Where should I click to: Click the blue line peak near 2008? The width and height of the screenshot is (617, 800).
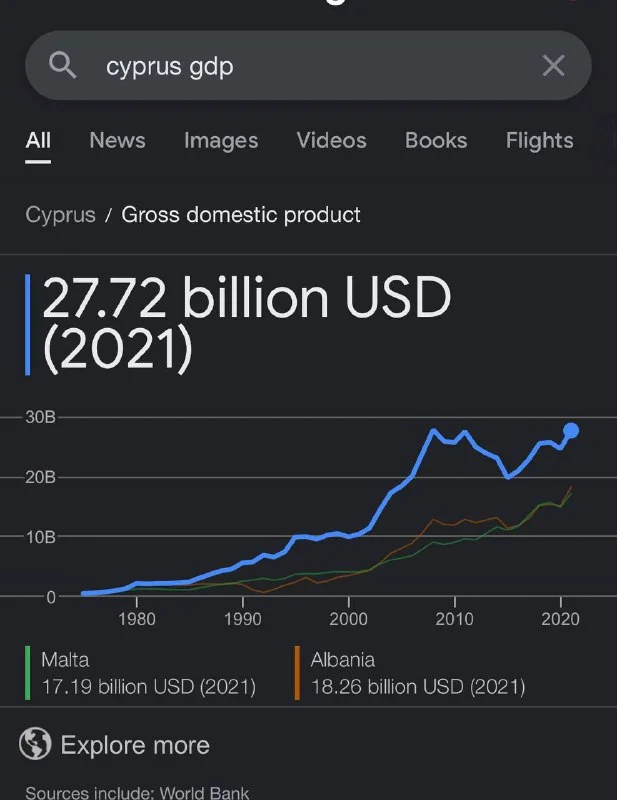pyautogui.click(x=433, y=431)
